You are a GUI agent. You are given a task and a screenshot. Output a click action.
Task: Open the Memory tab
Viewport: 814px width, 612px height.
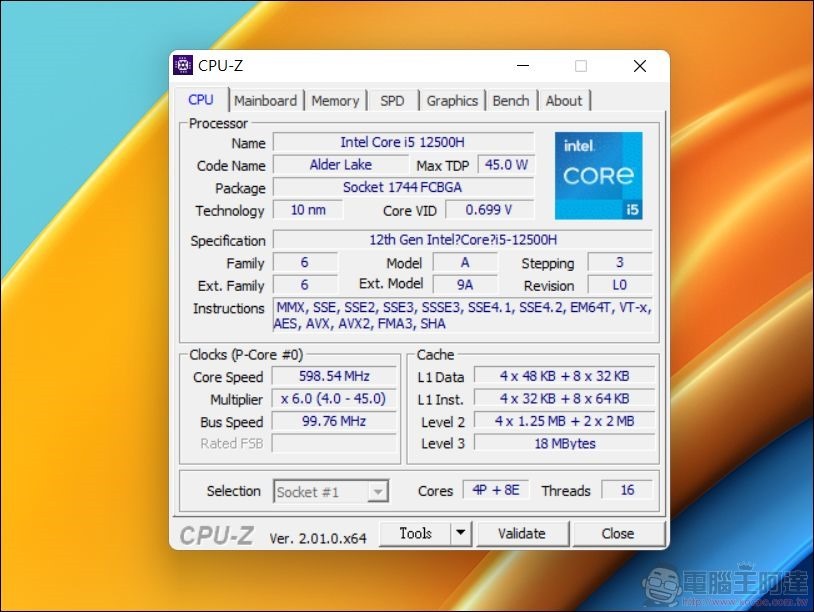click(x=336, y=100)
